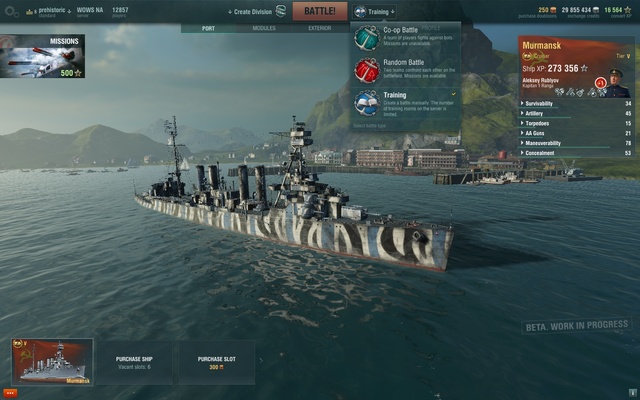Switch to the Exterior tab
This screenshot has height=400, width=640.
tap(320, 28)
